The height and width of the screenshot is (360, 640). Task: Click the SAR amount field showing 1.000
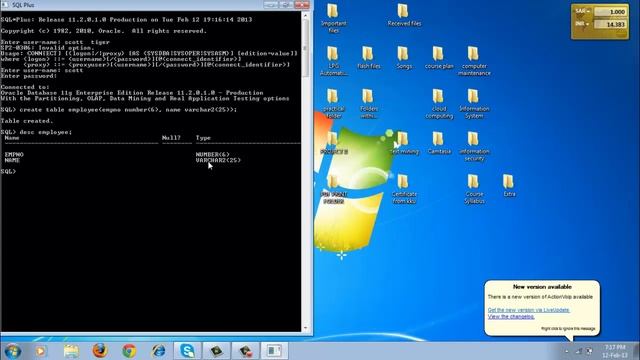tap(610, 12)
